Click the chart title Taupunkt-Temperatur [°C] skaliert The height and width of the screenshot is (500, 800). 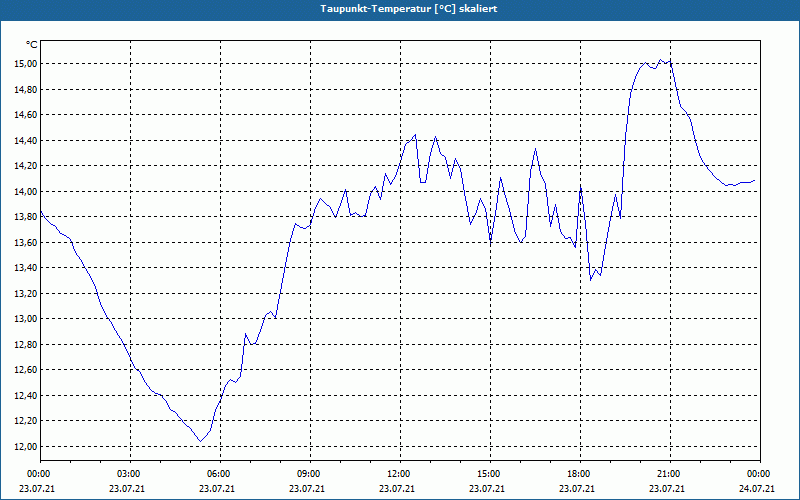[x=409, y=9]
